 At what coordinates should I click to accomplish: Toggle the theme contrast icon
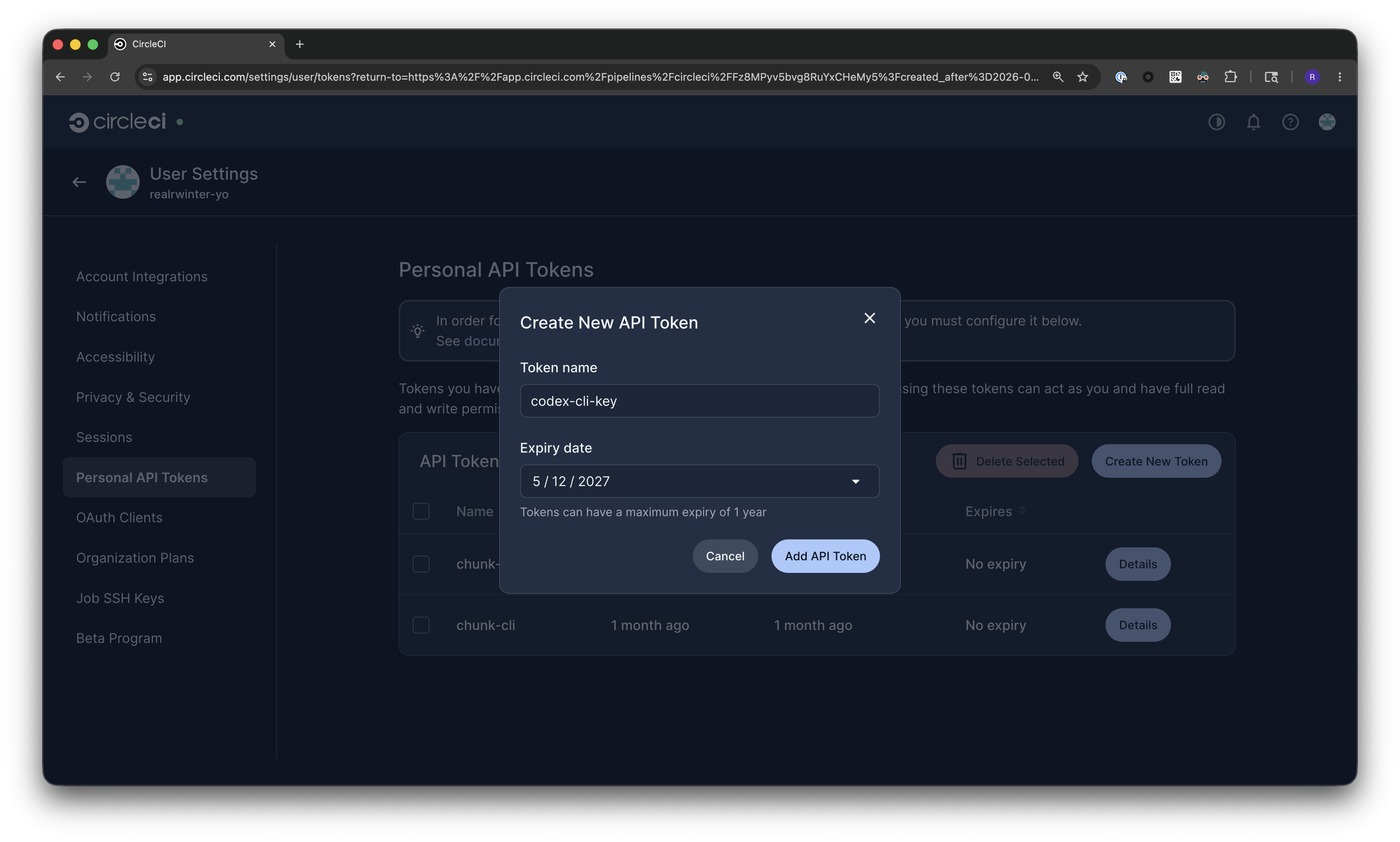(1216, 122)
